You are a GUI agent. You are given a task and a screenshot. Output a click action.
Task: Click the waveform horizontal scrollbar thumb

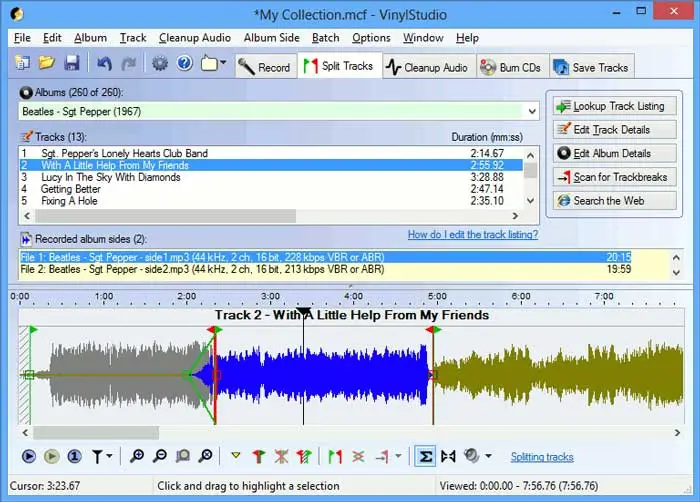pyautogui.click(x=96, y=432)
